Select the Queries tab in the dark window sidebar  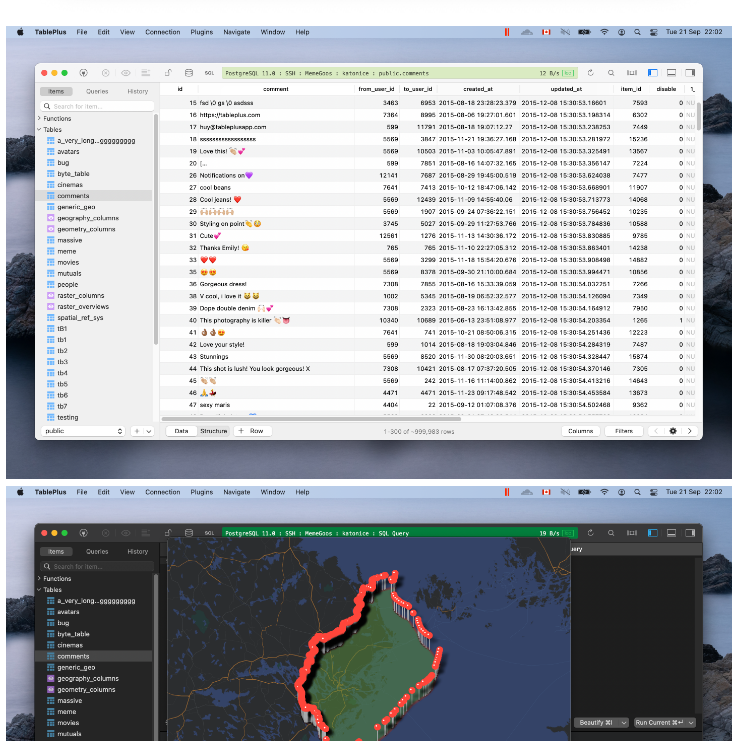(x=97, y=551)
